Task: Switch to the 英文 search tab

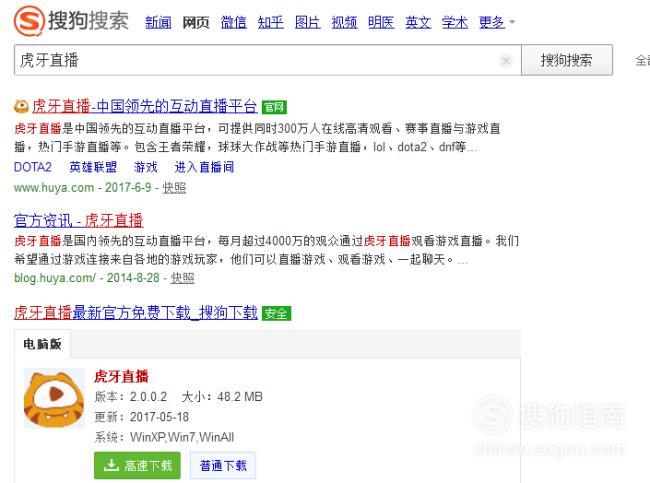Action: (418, 22)
